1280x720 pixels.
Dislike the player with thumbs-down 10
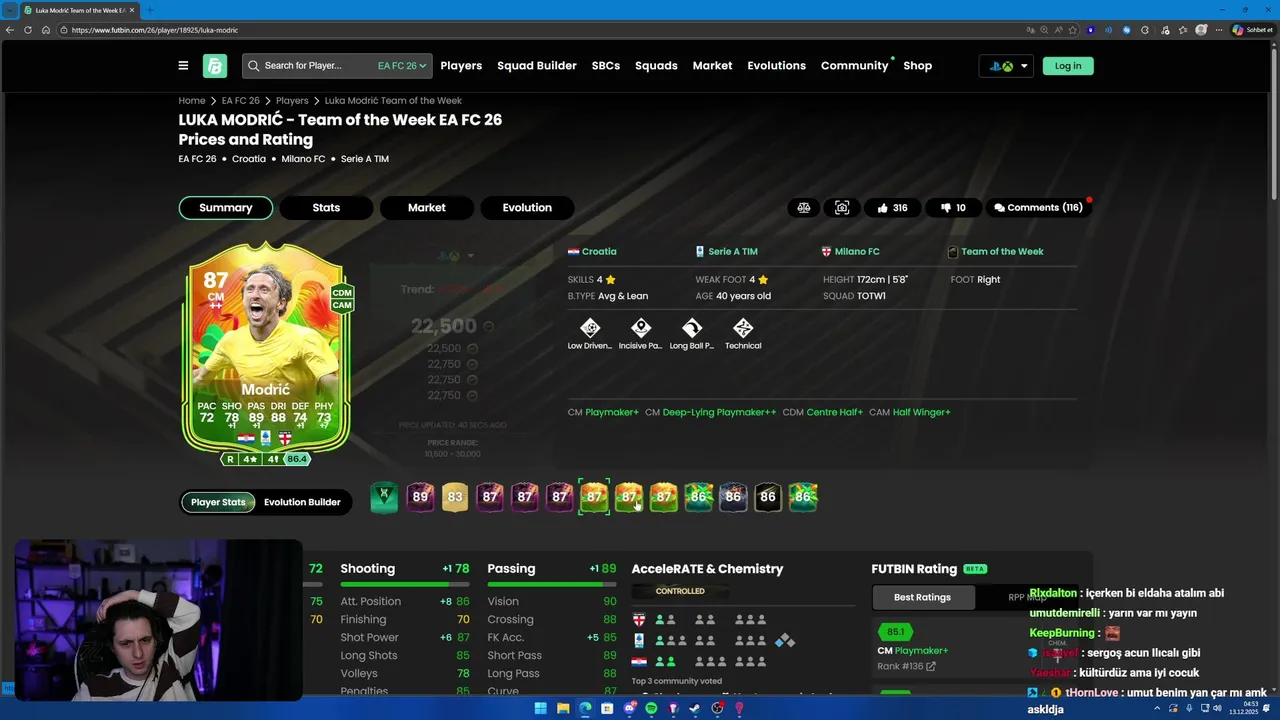click(x=953, y=208)
